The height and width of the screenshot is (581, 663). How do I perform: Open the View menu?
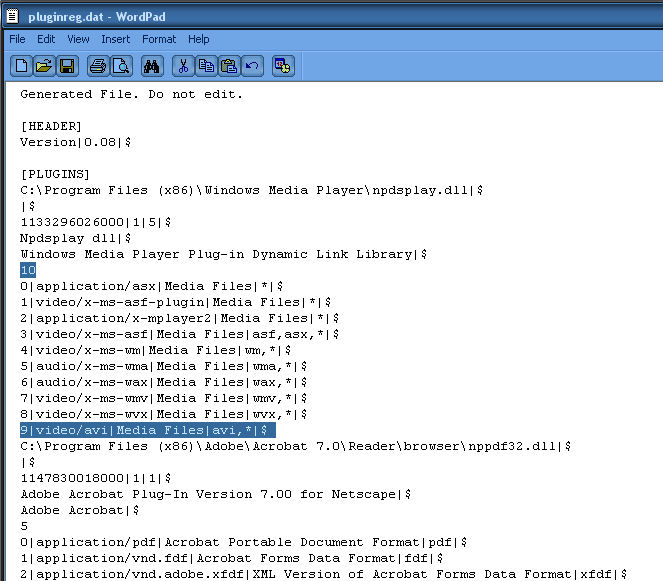[x=78, y=39]
